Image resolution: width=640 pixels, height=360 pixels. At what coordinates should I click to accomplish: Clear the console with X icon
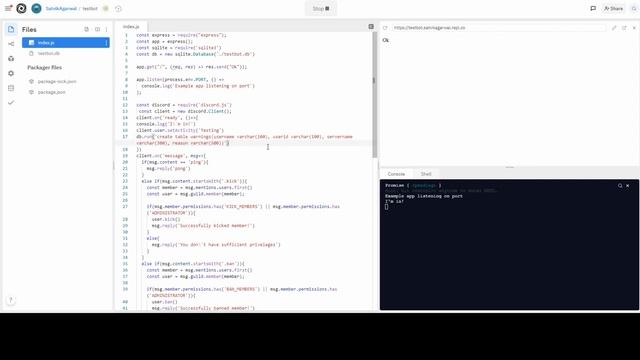click(x=628, y=186)
